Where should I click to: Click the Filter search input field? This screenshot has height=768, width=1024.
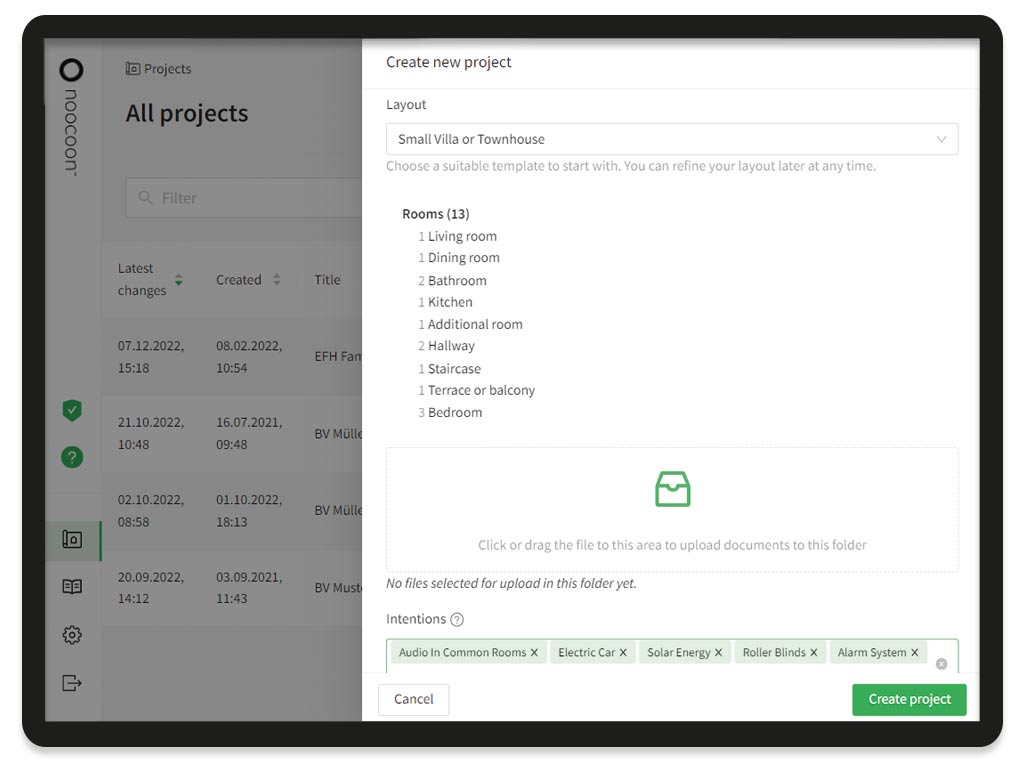coord(250,198)
